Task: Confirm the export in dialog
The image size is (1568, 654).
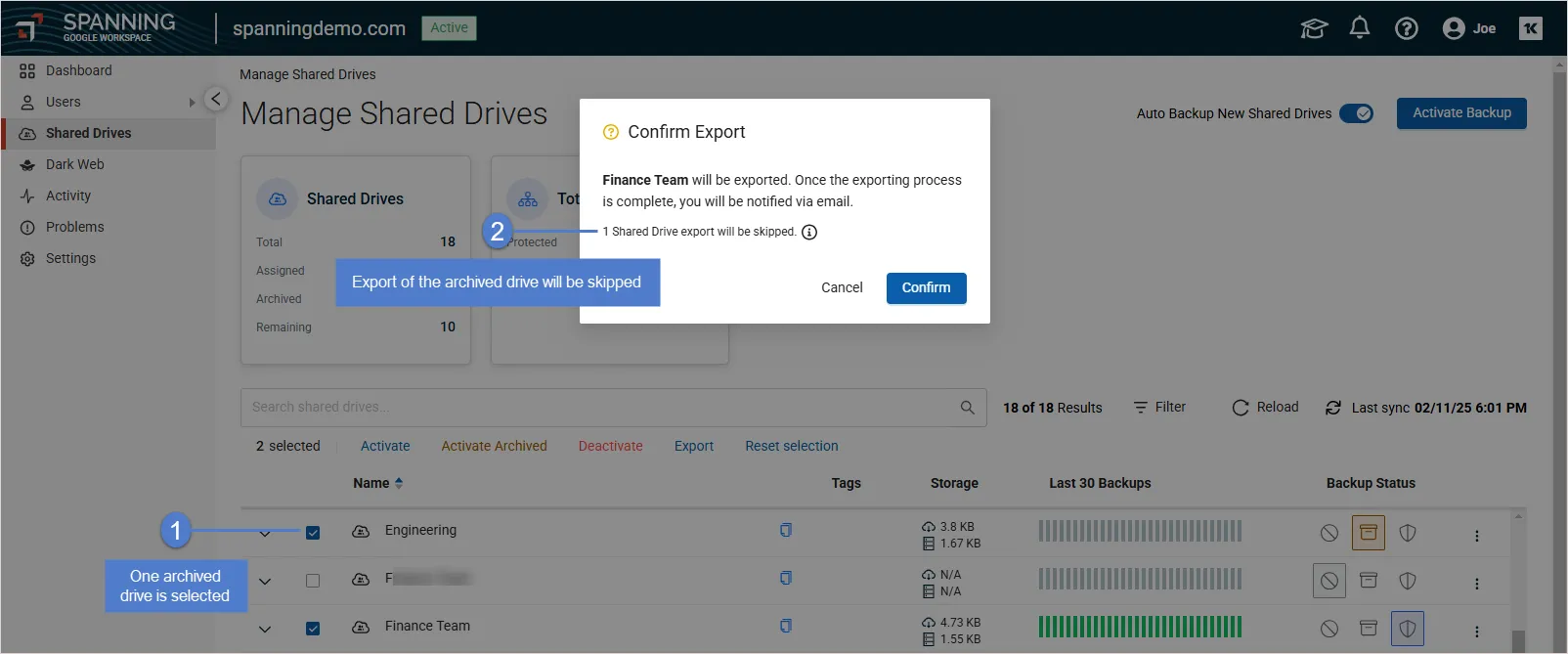Action: point(925,287)
